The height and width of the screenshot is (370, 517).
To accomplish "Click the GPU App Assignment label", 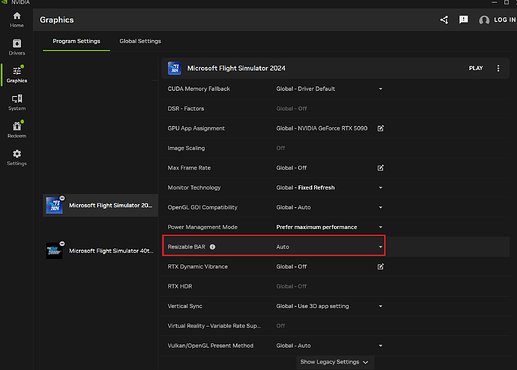I will [196, 128].
